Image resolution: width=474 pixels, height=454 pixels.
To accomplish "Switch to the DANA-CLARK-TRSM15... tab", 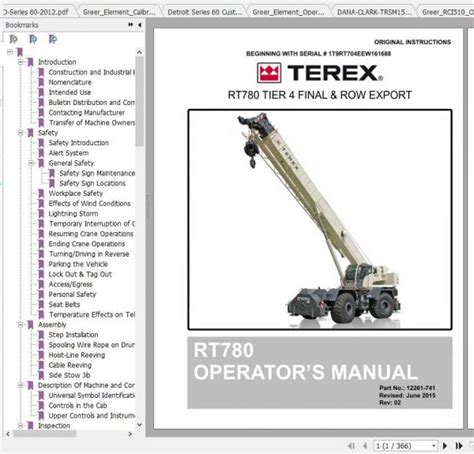I will tap(374, 12).
